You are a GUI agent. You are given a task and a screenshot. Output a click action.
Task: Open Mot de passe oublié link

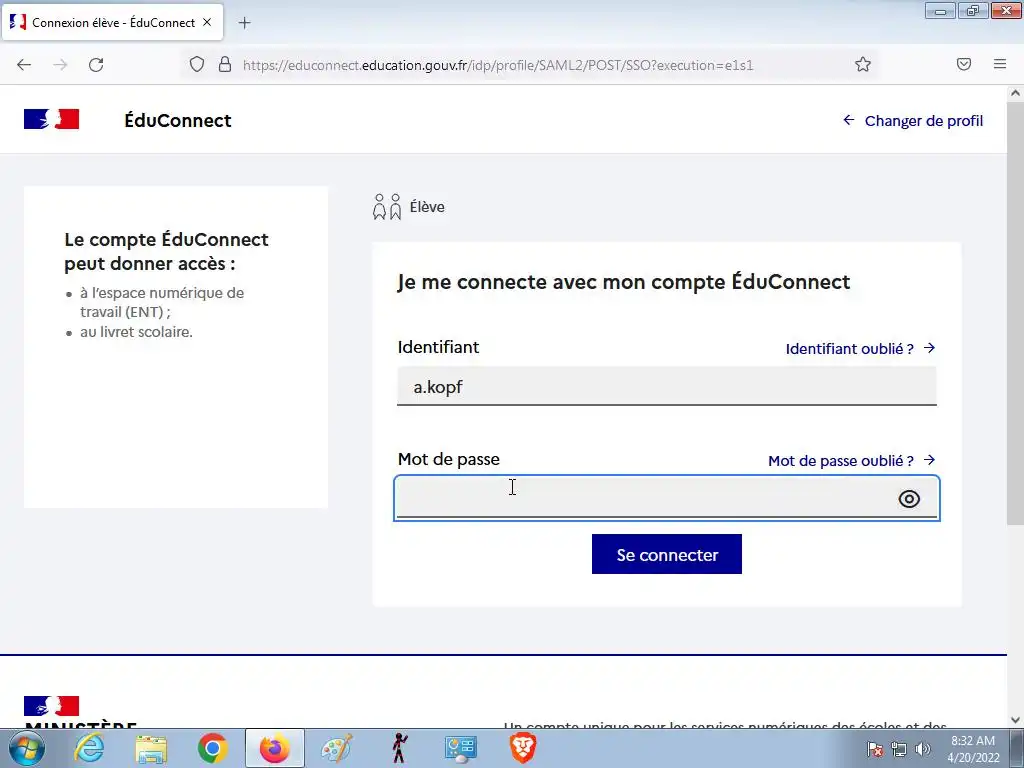852,461
